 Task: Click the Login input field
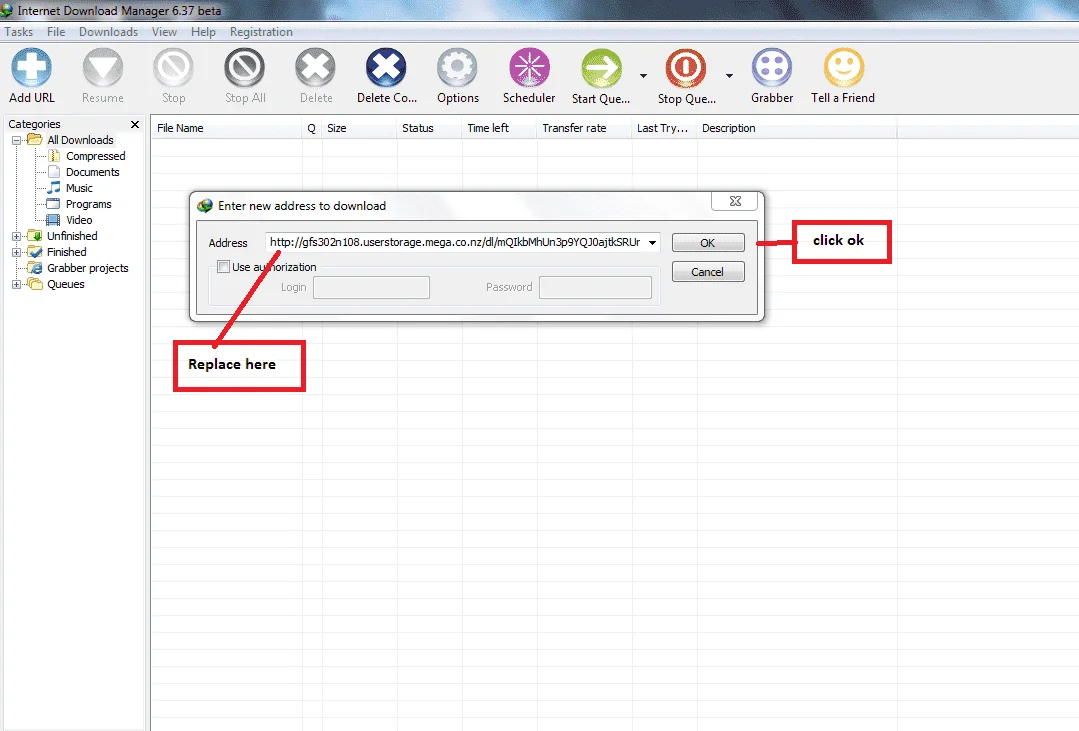tap(372, 287)
